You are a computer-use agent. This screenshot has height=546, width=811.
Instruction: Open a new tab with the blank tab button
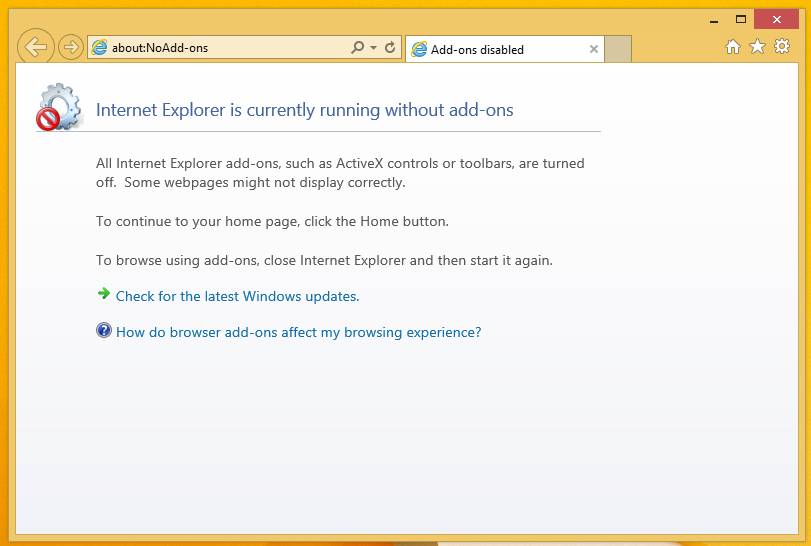coord(618,49)
